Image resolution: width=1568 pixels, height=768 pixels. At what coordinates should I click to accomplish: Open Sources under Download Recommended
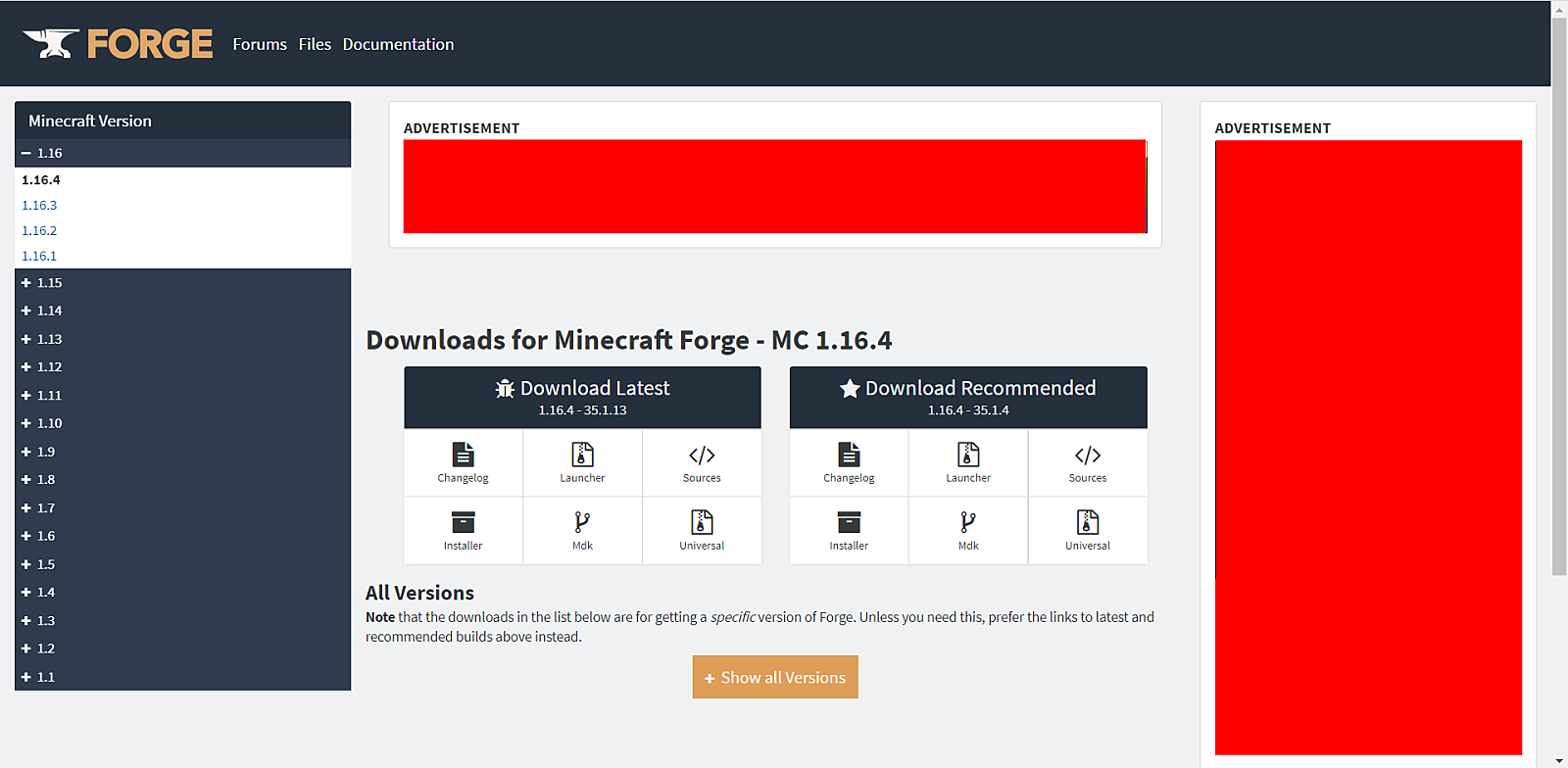1088,462
